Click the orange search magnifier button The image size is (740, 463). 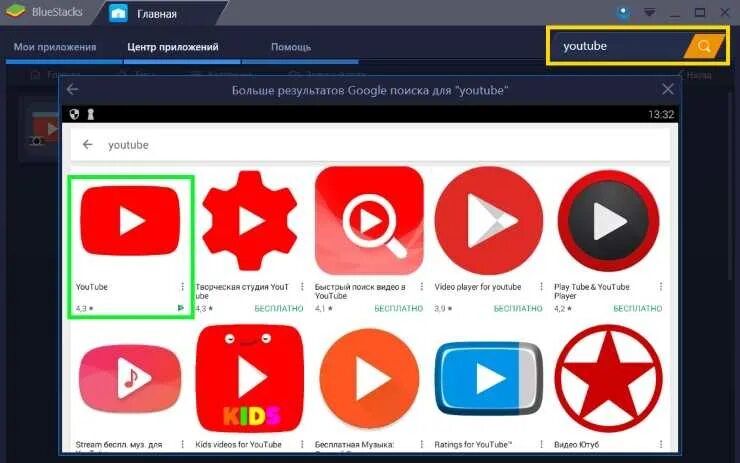[x=704, y=46]
